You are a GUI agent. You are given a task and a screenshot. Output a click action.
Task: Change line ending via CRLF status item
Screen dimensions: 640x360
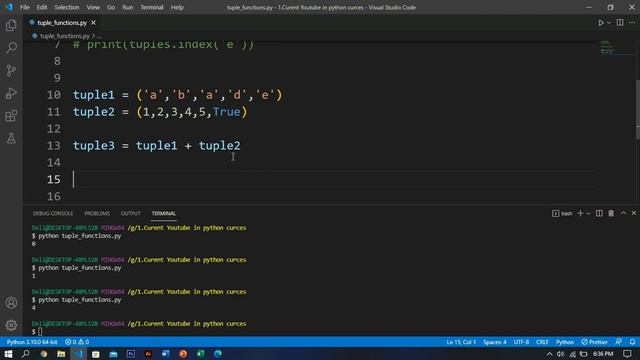click(x=542, y=342)
